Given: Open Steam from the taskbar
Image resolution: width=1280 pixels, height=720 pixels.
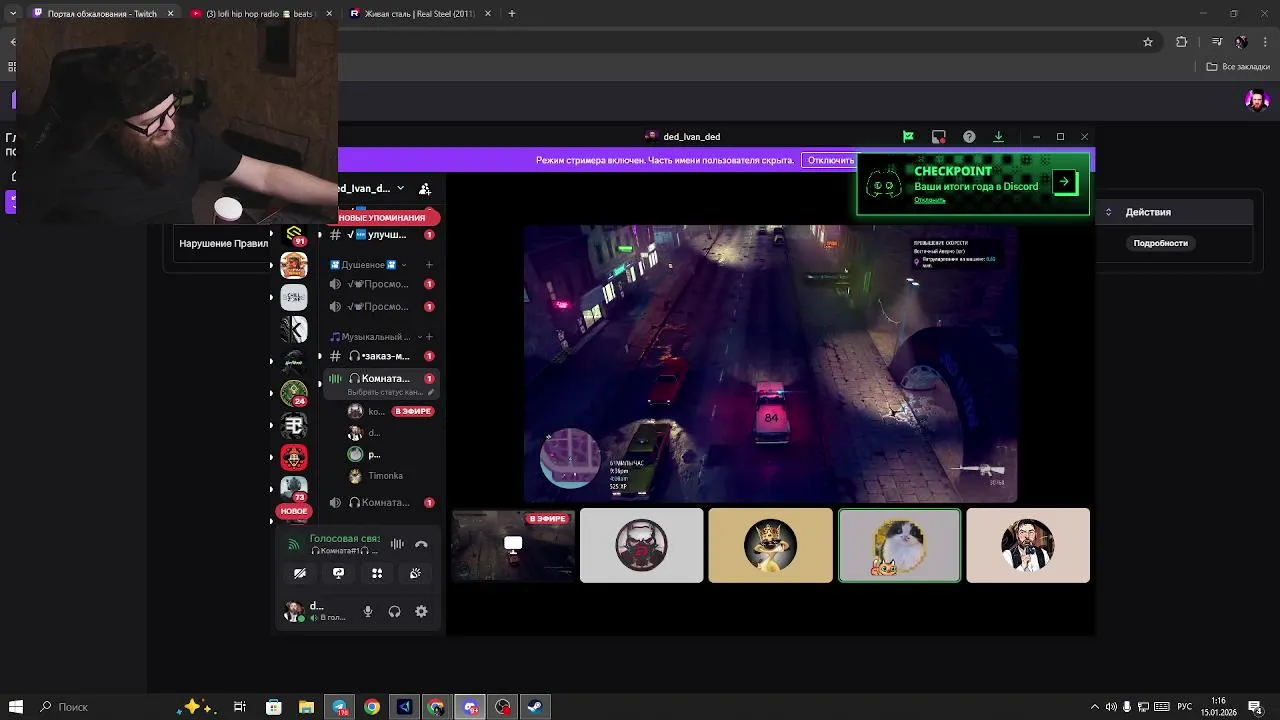Looking at the screenshot, I should pos(535,707).
